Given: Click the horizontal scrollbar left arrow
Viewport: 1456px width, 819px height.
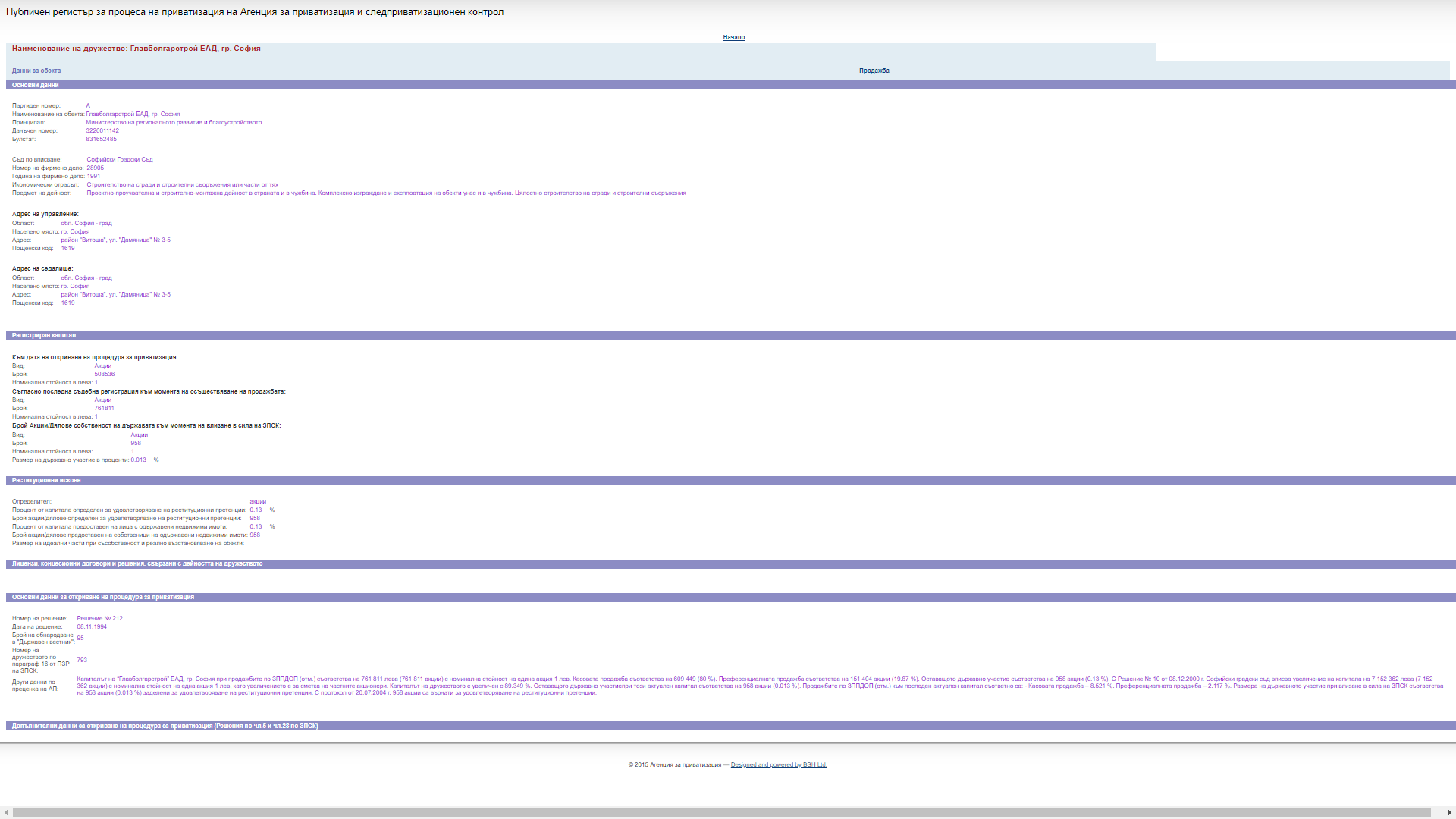Looking at the screenshot, I should coord(6,813).
